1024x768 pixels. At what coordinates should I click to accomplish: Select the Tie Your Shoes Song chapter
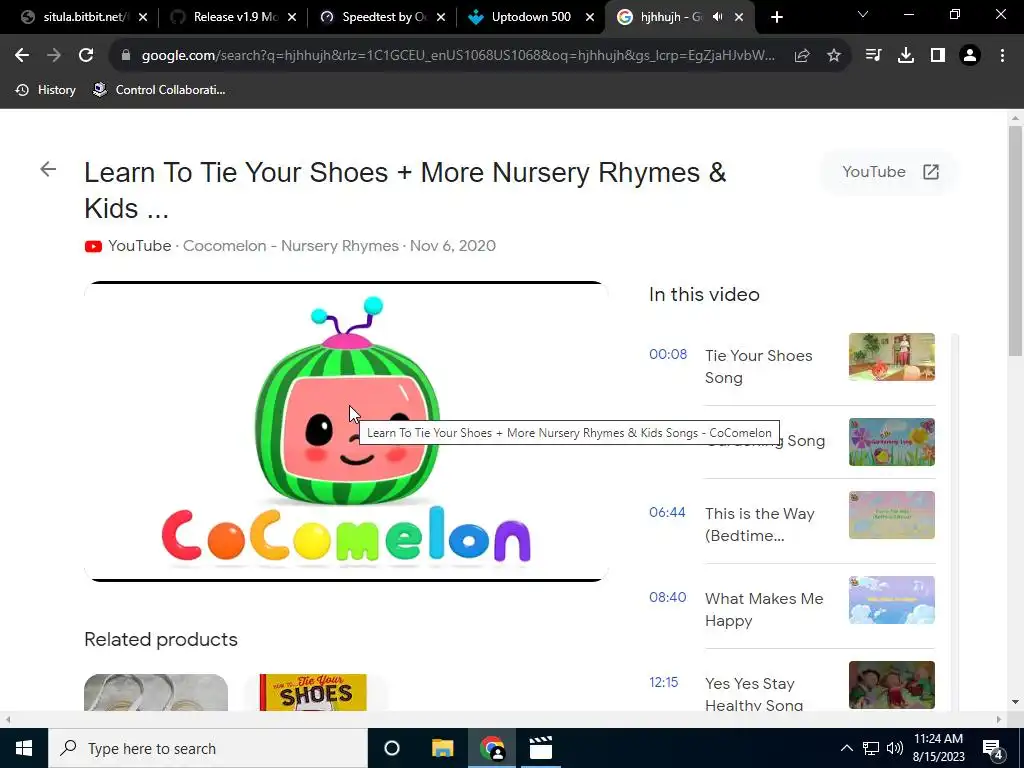758,366
